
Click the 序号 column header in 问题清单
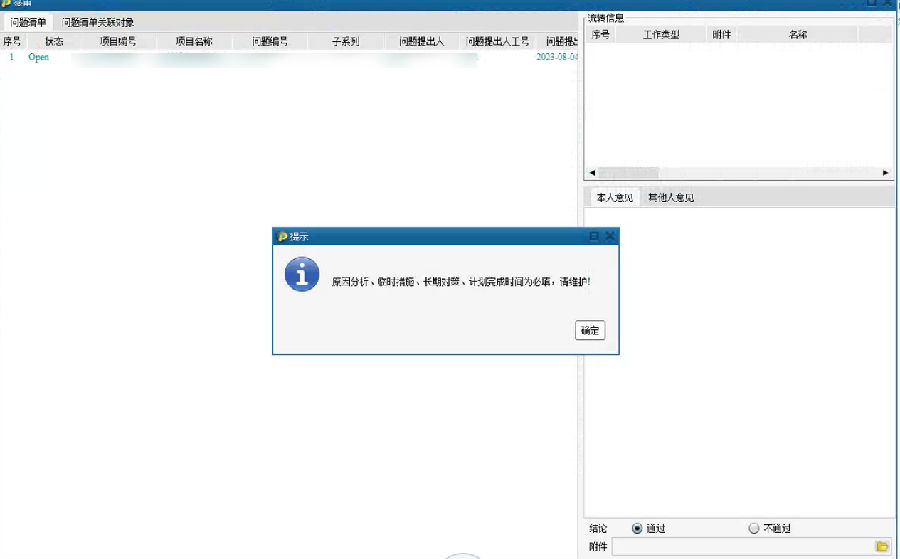12,41
